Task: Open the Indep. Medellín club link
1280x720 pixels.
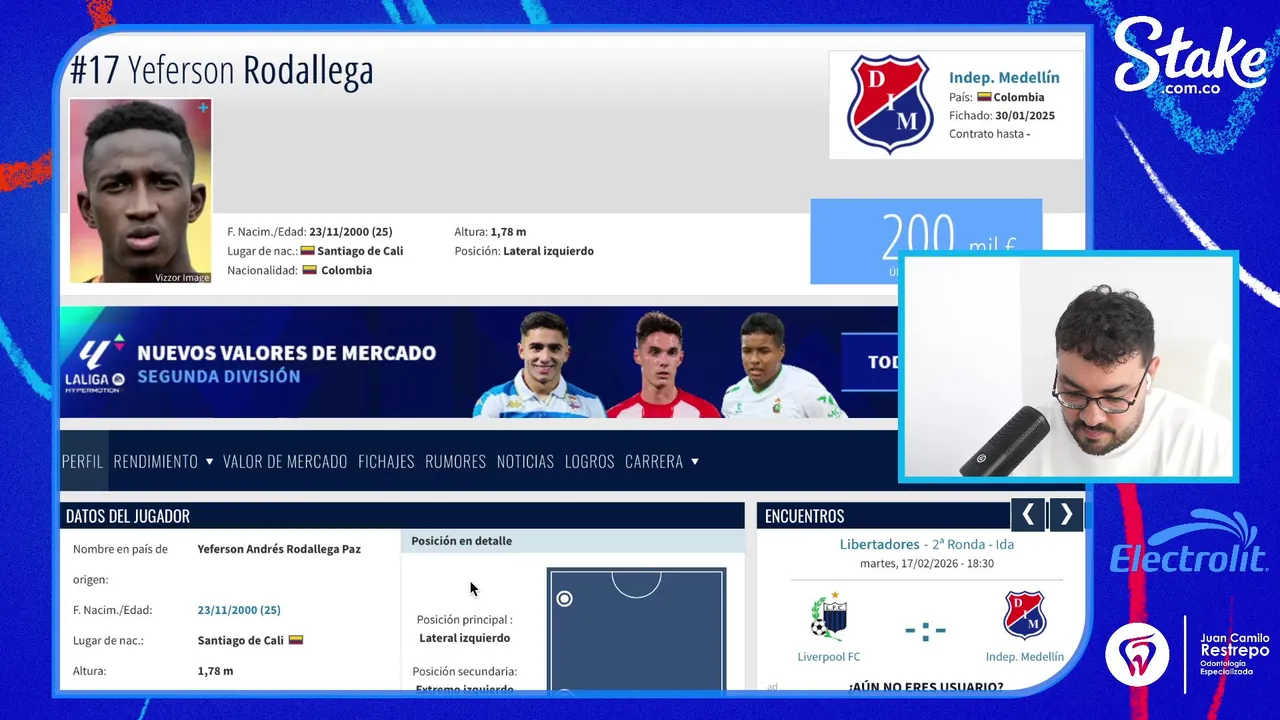Action: click(x=1004, y=77)
